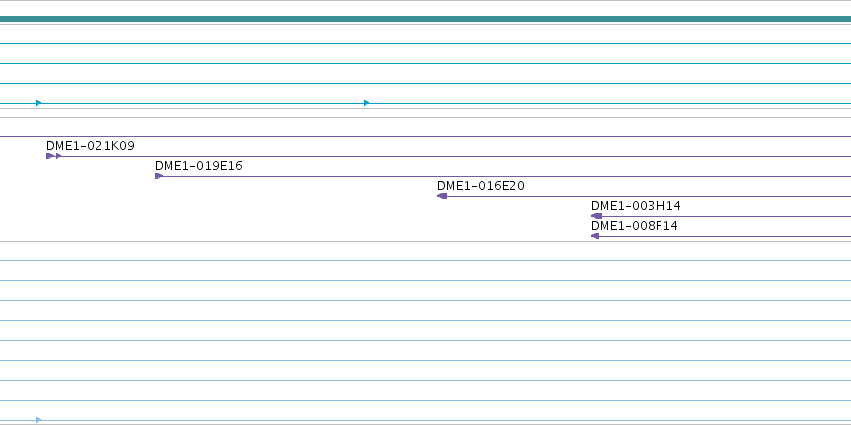Click the DME1-019E16 clone label

[x=199, y=166]
